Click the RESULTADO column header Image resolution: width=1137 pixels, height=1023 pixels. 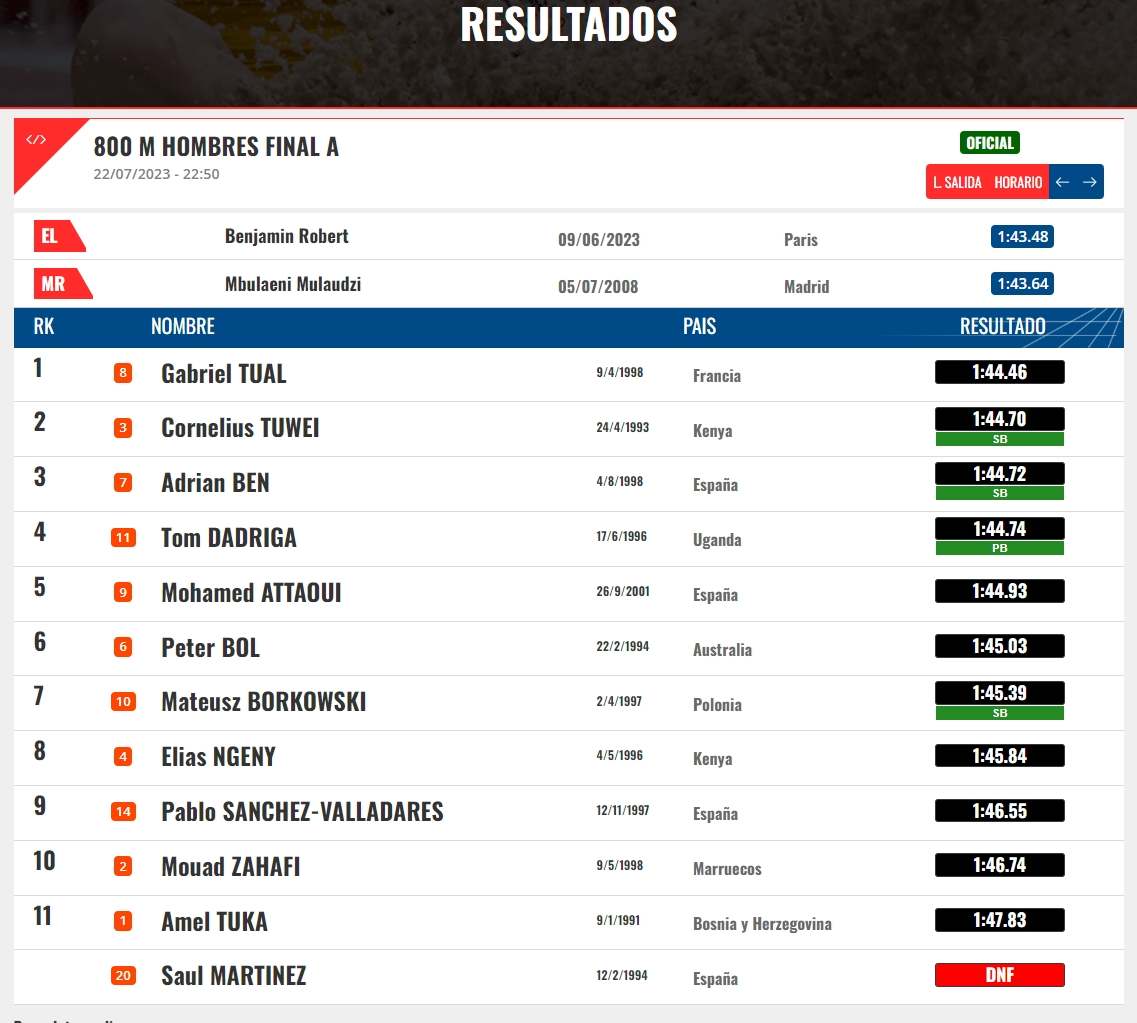(x=1002, y=327)
